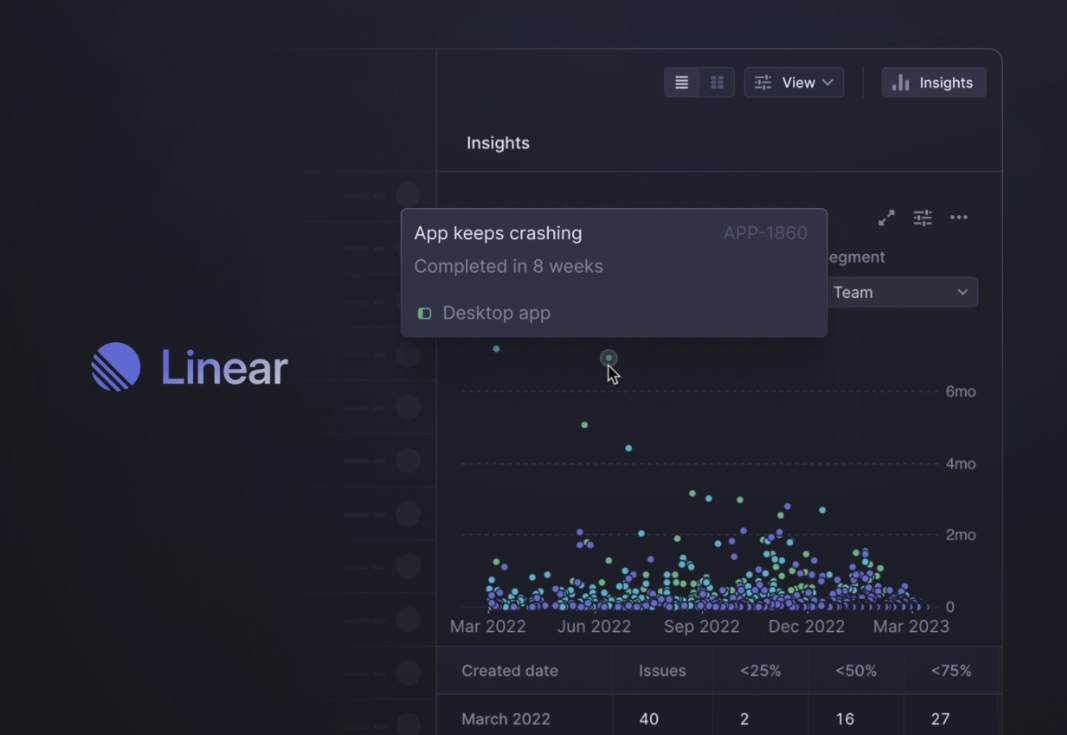Click the <25% column header
Image resolution: width=1067 pixels, height=735 pixels.
760,670
